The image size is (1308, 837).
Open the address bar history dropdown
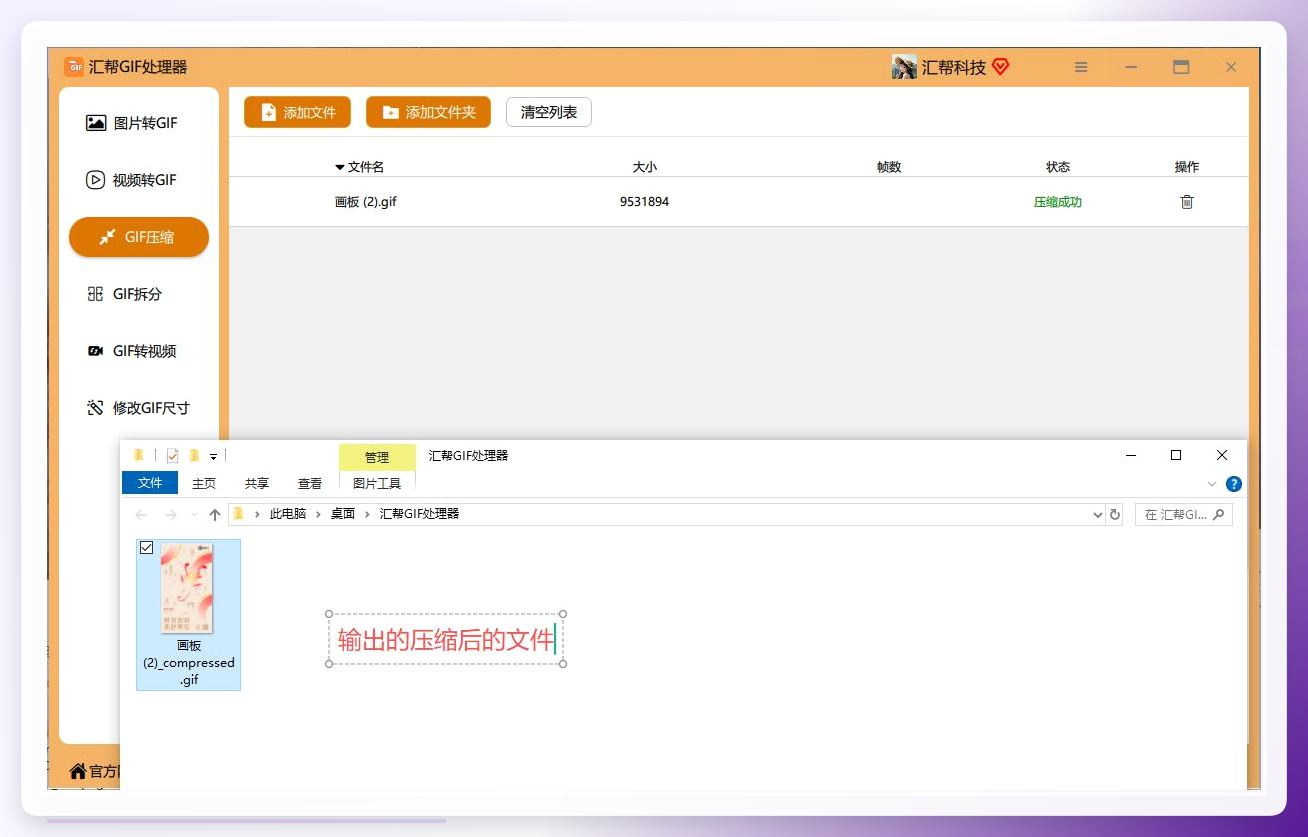1098,515
